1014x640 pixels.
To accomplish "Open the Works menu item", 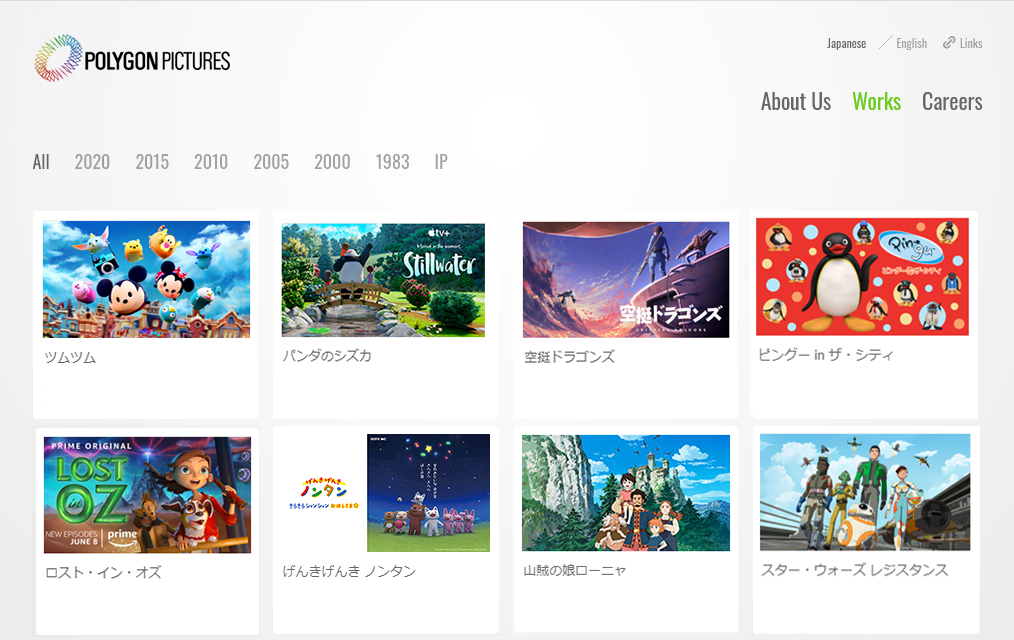I will tap(876, 101).
